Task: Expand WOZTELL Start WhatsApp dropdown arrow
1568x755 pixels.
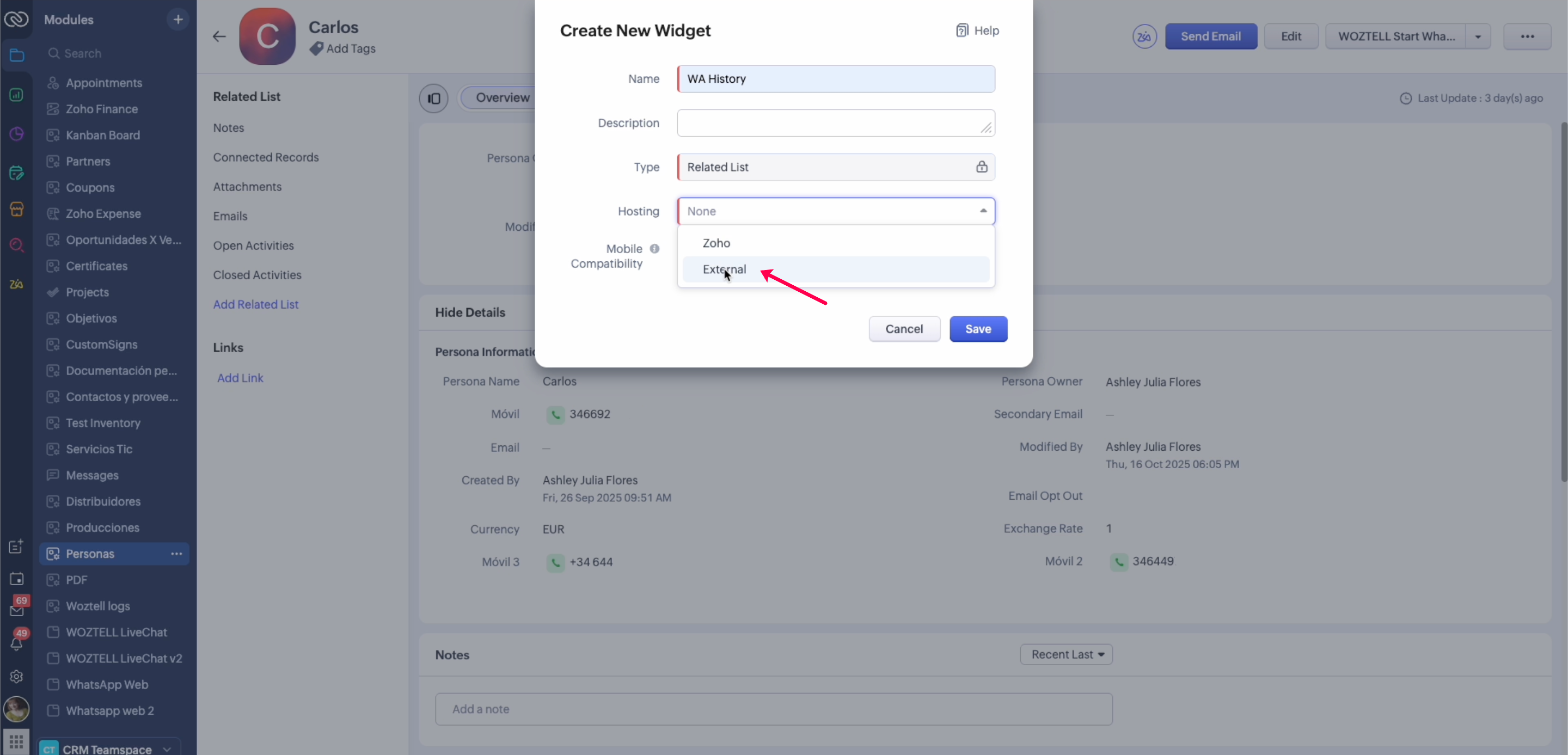Action: 1478,36
